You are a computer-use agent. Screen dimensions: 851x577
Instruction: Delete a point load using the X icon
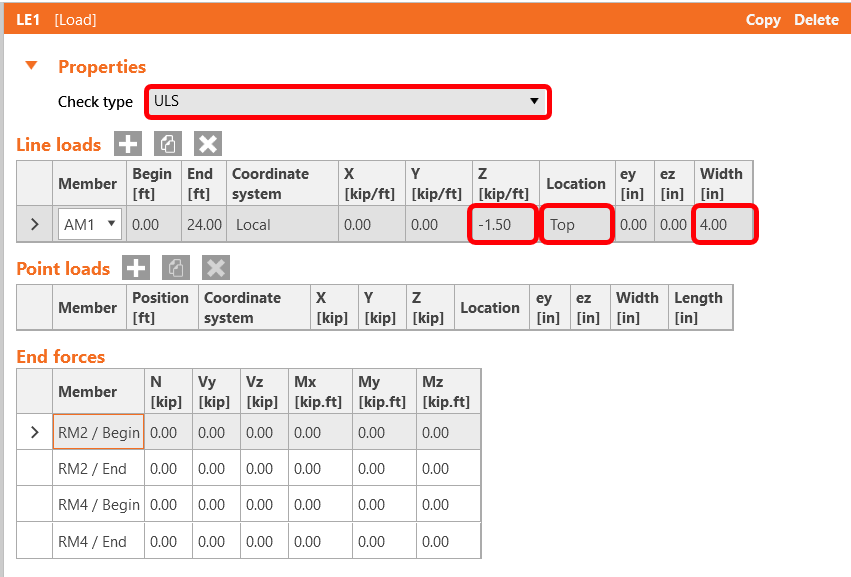point(215,268)
